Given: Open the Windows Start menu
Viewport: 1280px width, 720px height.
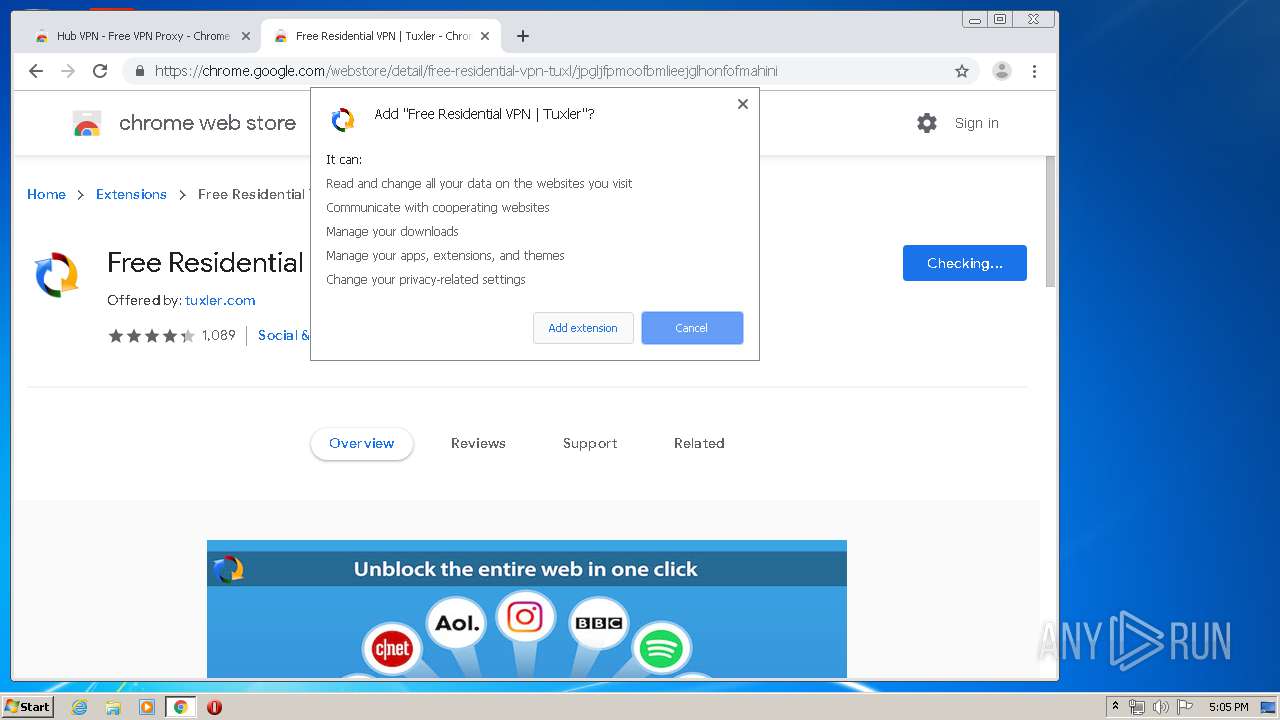Looking at the screenshot, I should coord(28,707).
